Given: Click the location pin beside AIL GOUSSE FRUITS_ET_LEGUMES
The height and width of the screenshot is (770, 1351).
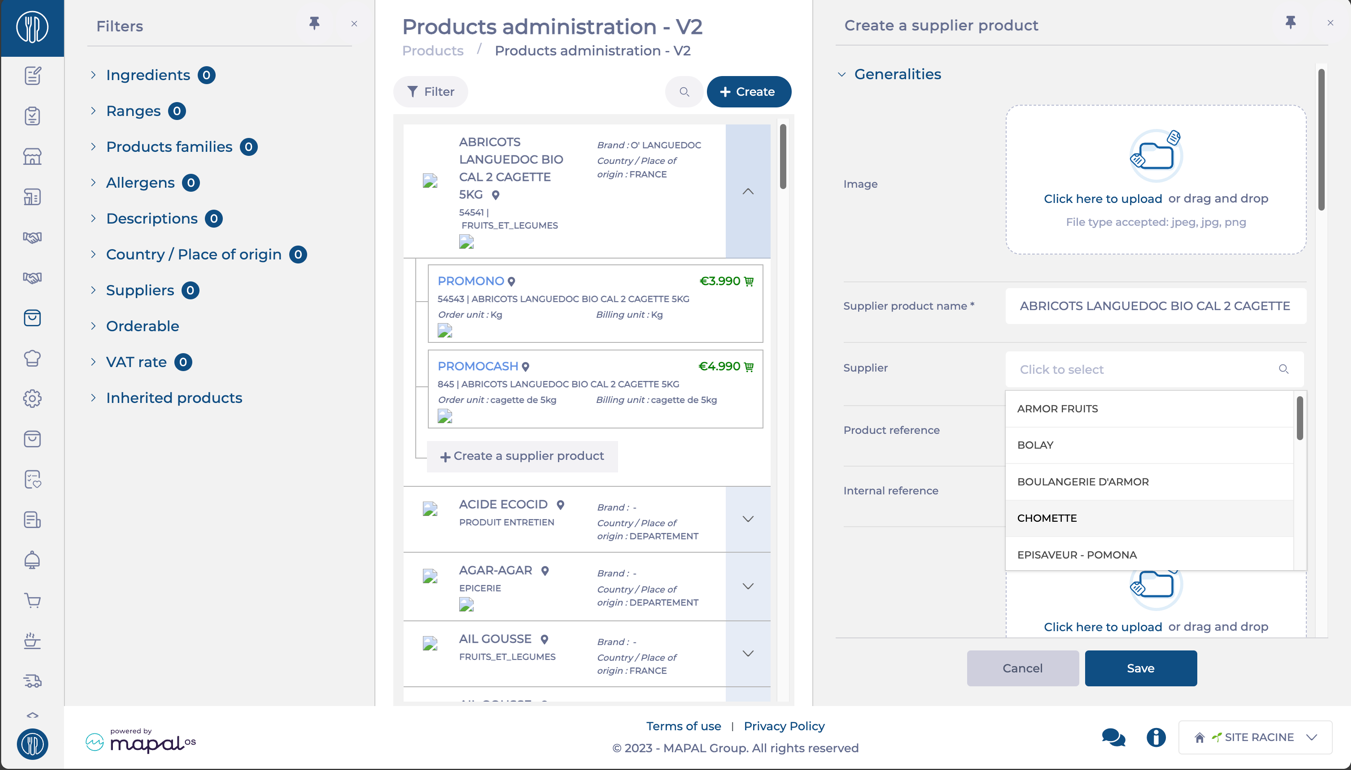Looking at the screenshot, I should (x=544, y=639).
